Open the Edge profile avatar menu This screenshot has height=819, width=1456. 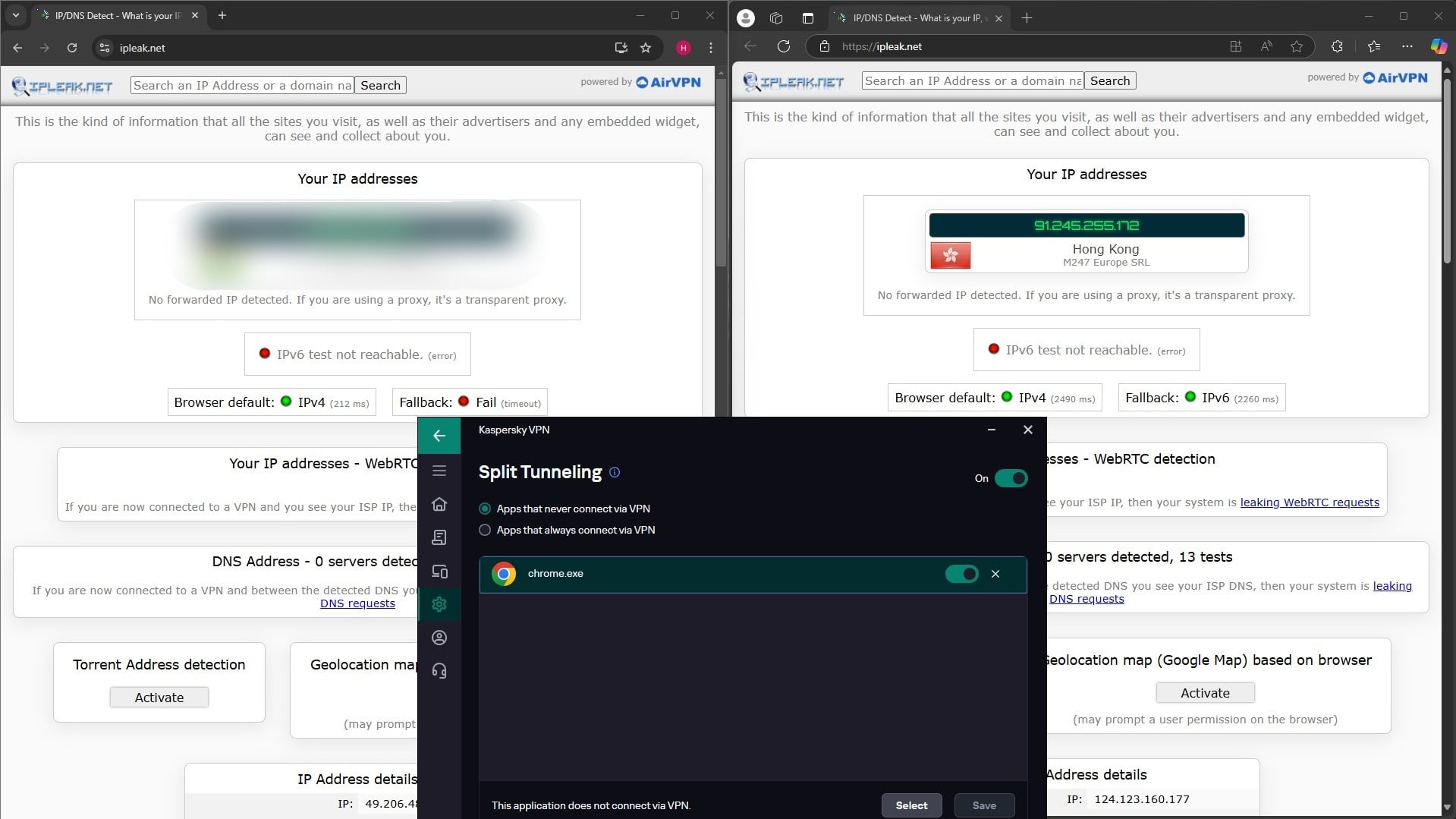pyautogui.click(x=745, y=17)
